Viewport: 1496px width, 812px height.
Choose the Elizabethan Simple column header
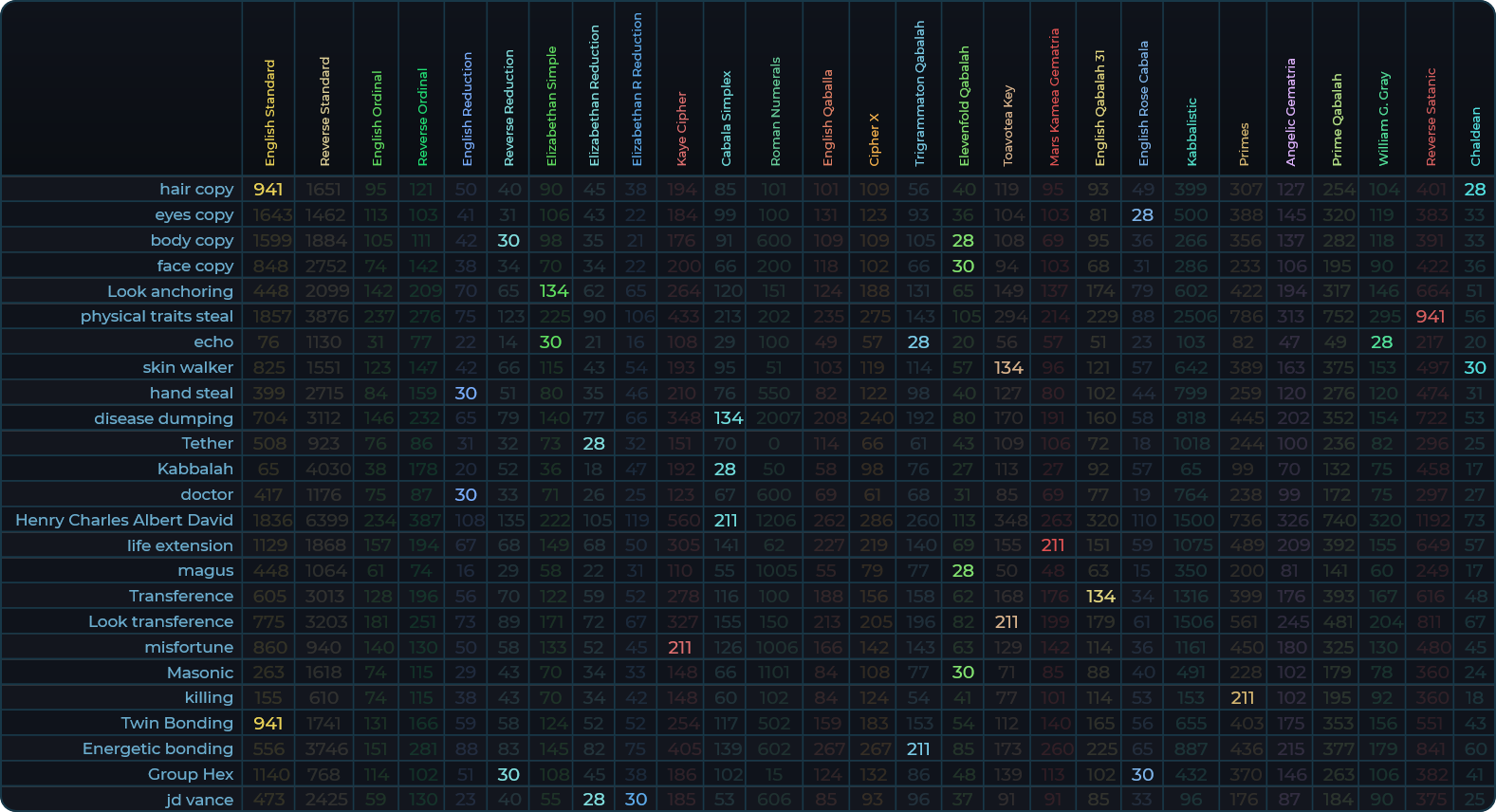[551, 106]
